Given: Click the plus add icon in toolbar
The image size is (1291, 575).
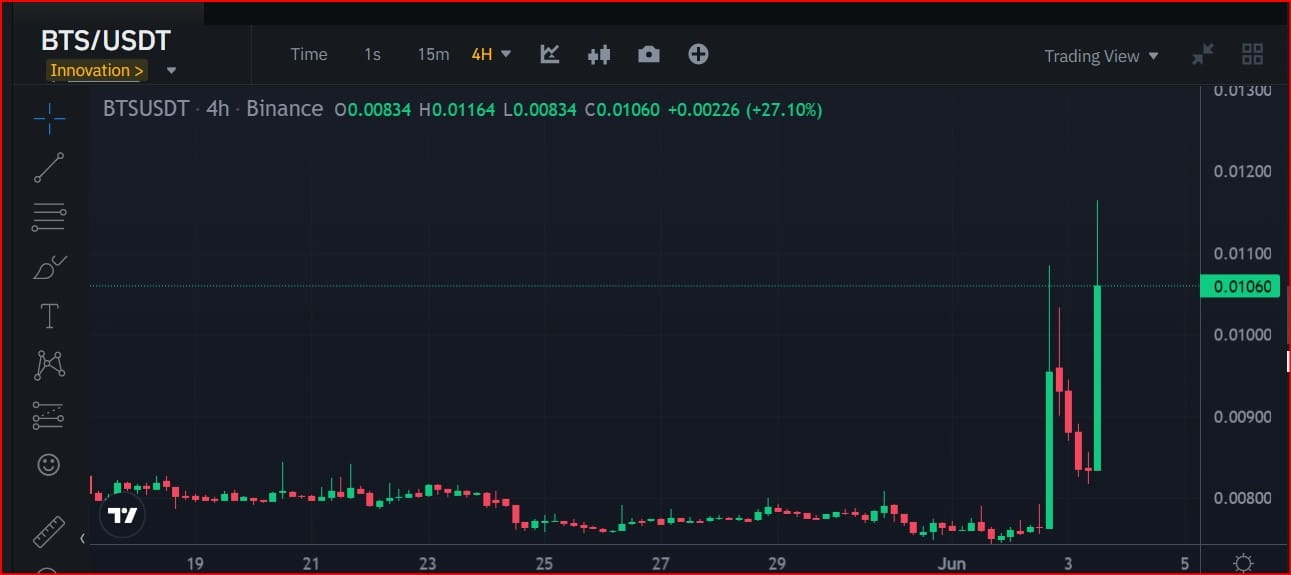Looking at the screenshot, I should tap(698, 54).
